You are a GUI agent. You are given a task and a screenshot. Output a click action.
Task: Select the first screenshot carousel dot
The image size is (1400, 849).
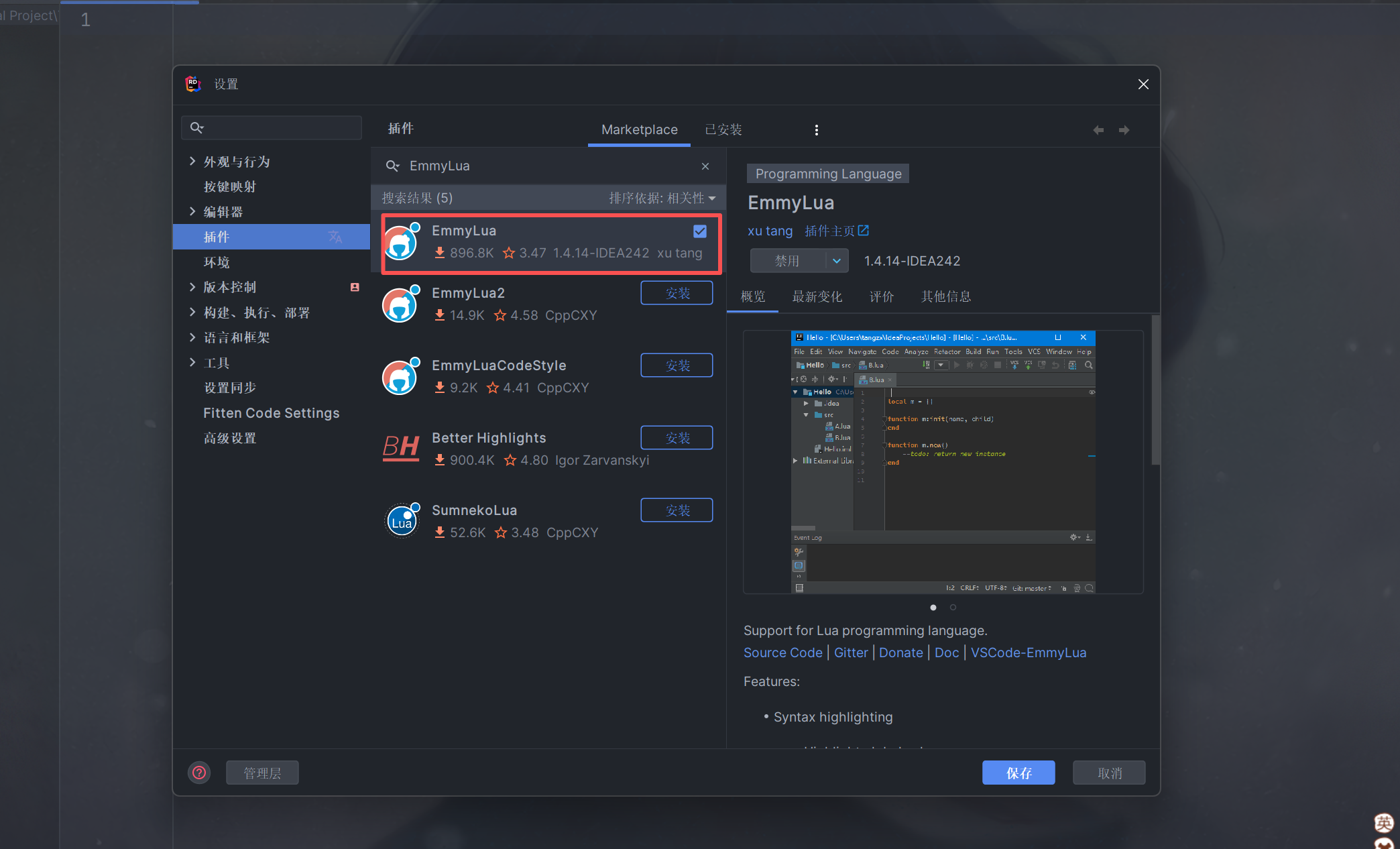click(933, 608)
